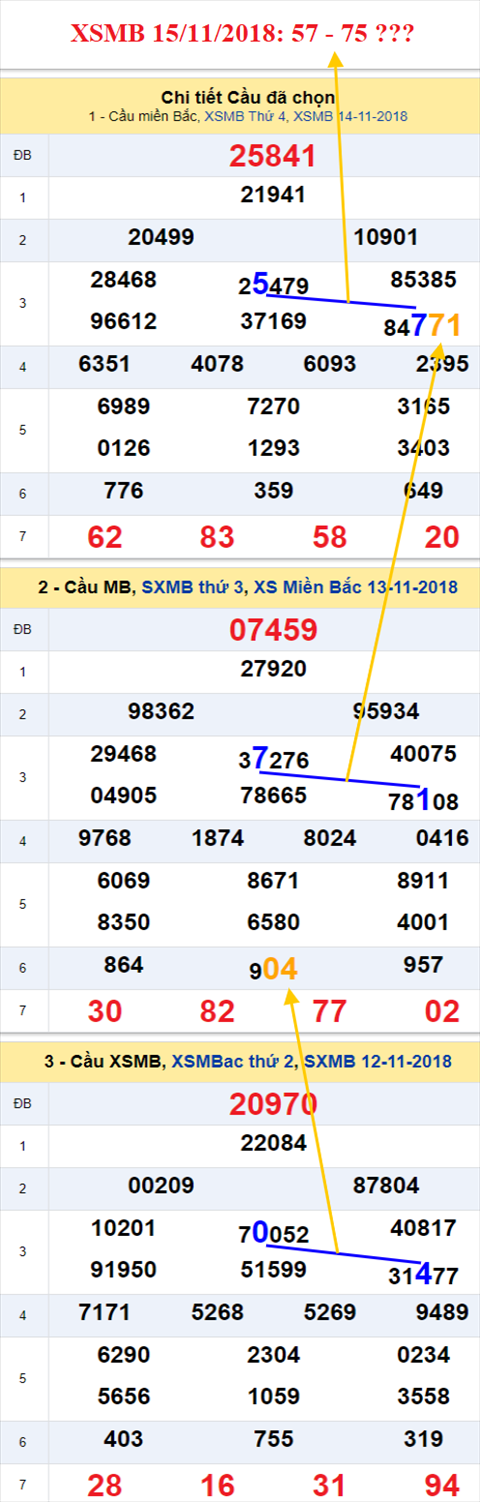Image resolution: width=480 pixels, height=1502 pixels.
Task: Select special prize number 25841
Action: pos(273,156)
